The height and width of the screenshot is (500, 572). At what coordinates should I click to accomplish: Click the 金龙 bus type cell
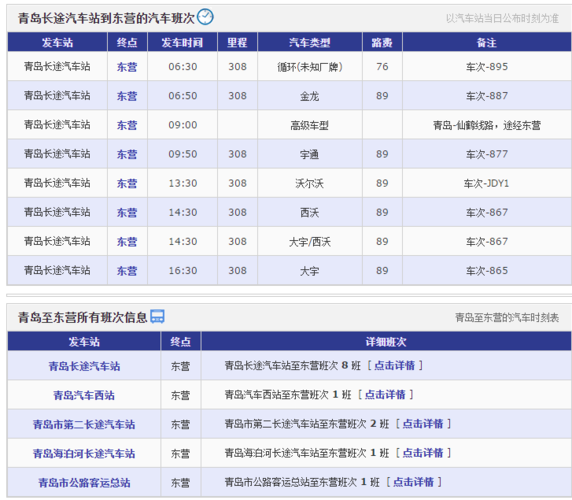pos(310,96)
